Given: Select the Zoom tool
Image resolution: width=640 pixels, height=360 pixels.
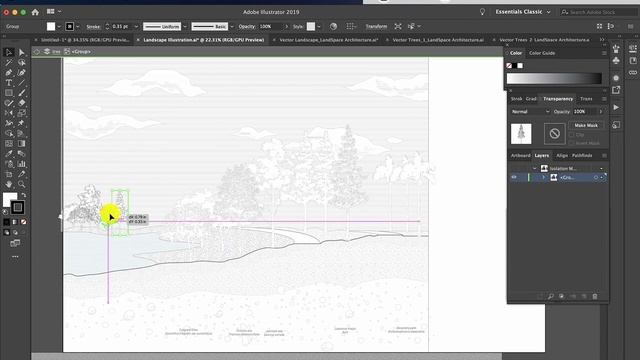Looking at the screenshot, I should click(22, 184).
